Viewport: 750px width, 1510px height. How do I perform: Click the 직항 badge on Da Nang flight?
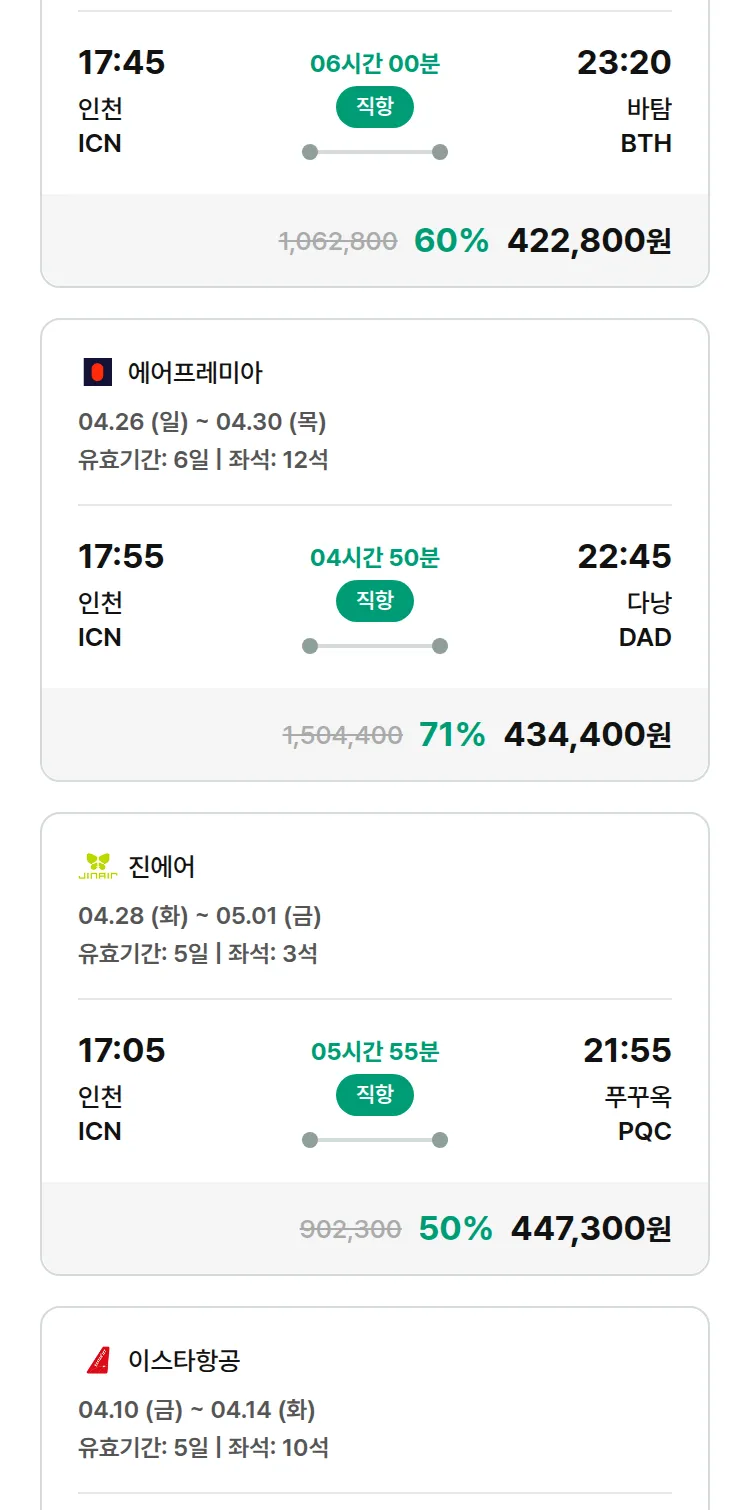tap(375, 601)
